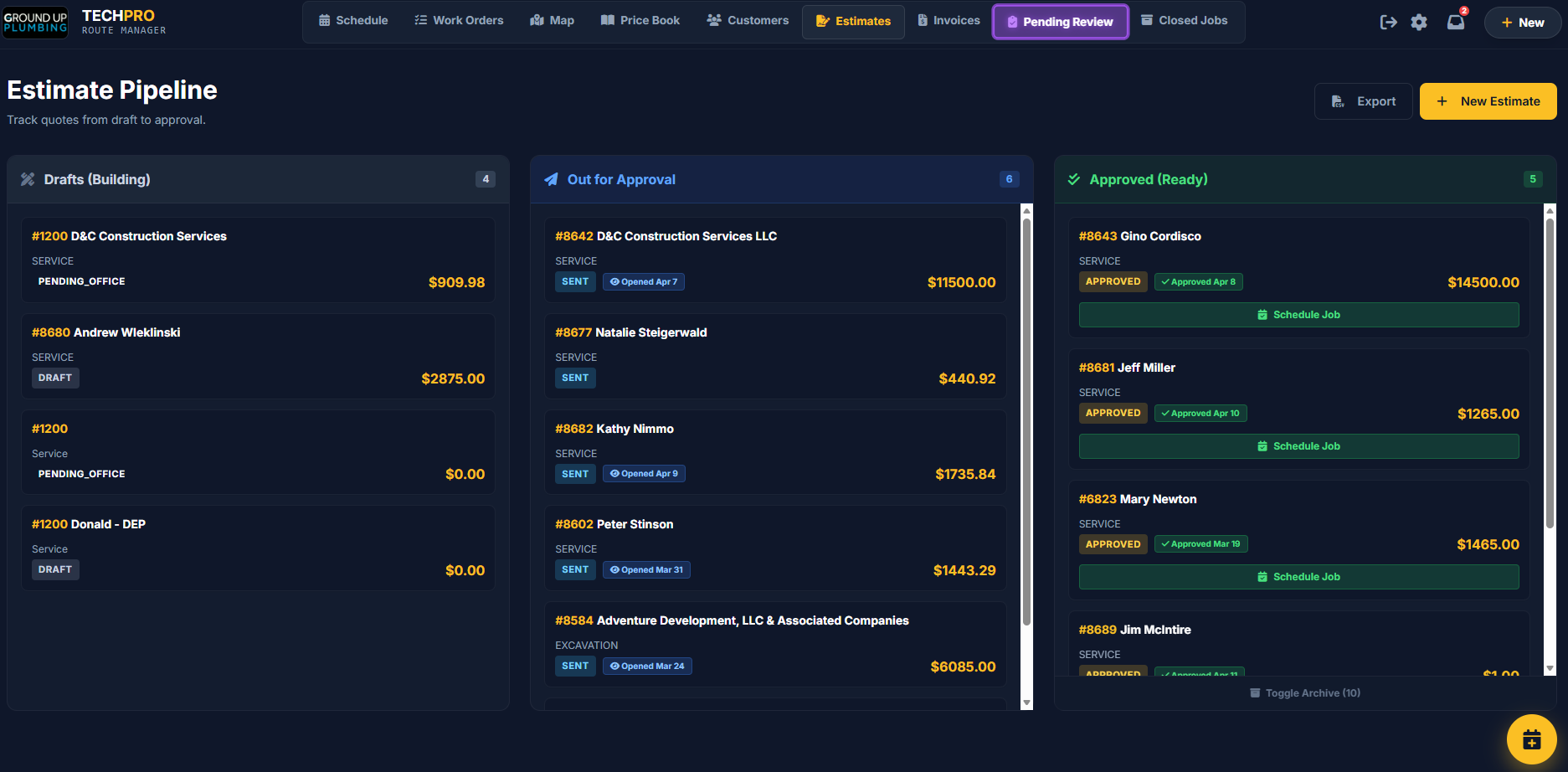Click the Export CSV file icon
Image resolution: width=1568 pixels, height=772 pixels.
(x=1338, y=101)
